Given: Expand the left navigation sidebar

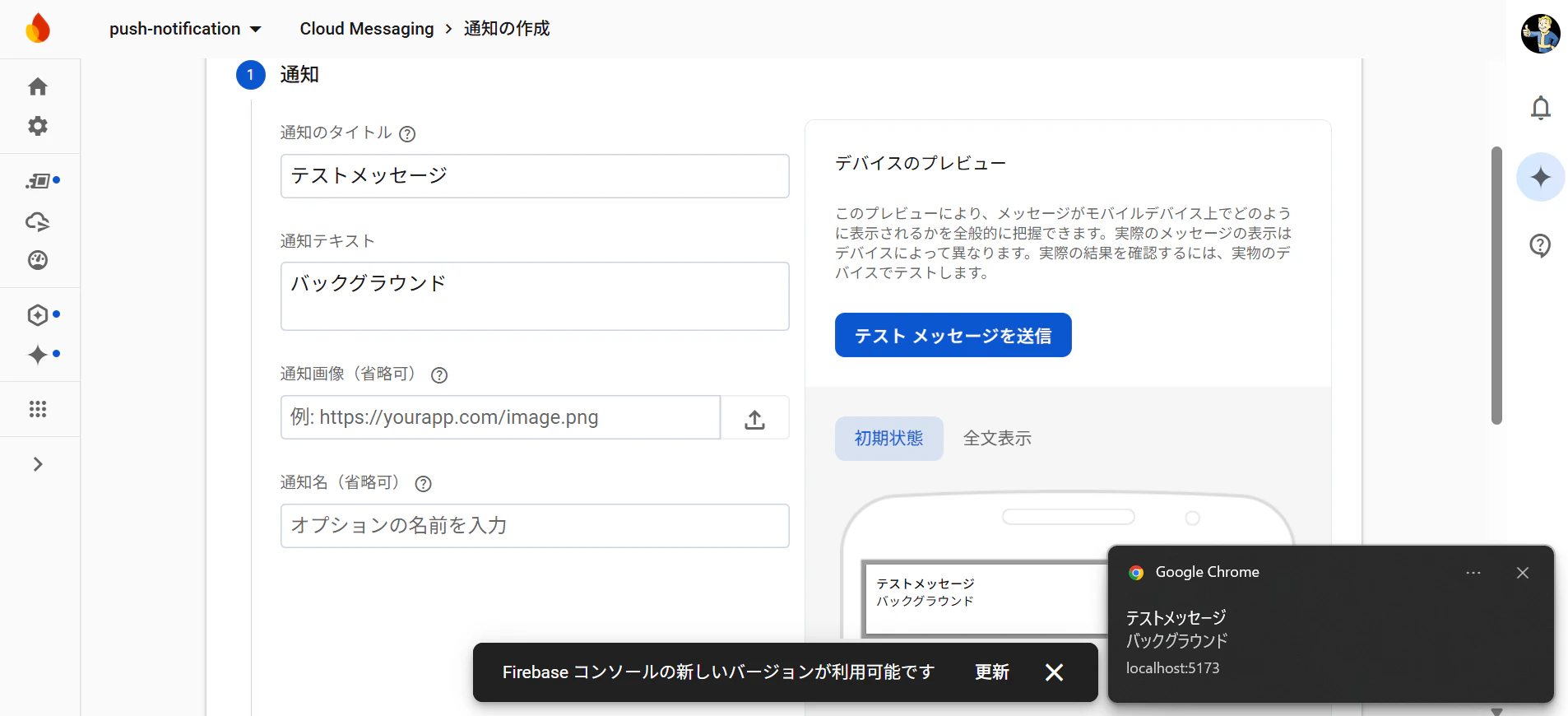Looking at the screenshot, I should [x=38, y=464].
